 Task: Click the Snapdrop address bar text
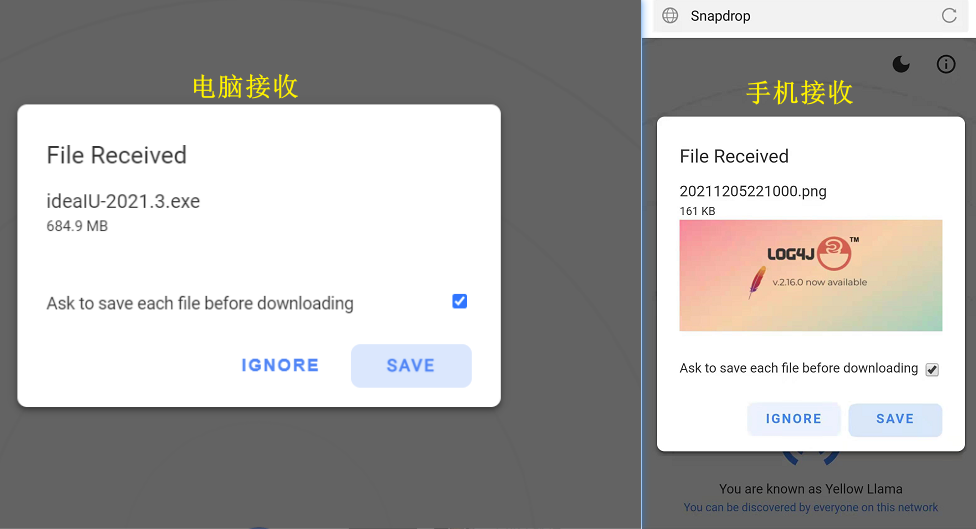(x=720, y=16)
